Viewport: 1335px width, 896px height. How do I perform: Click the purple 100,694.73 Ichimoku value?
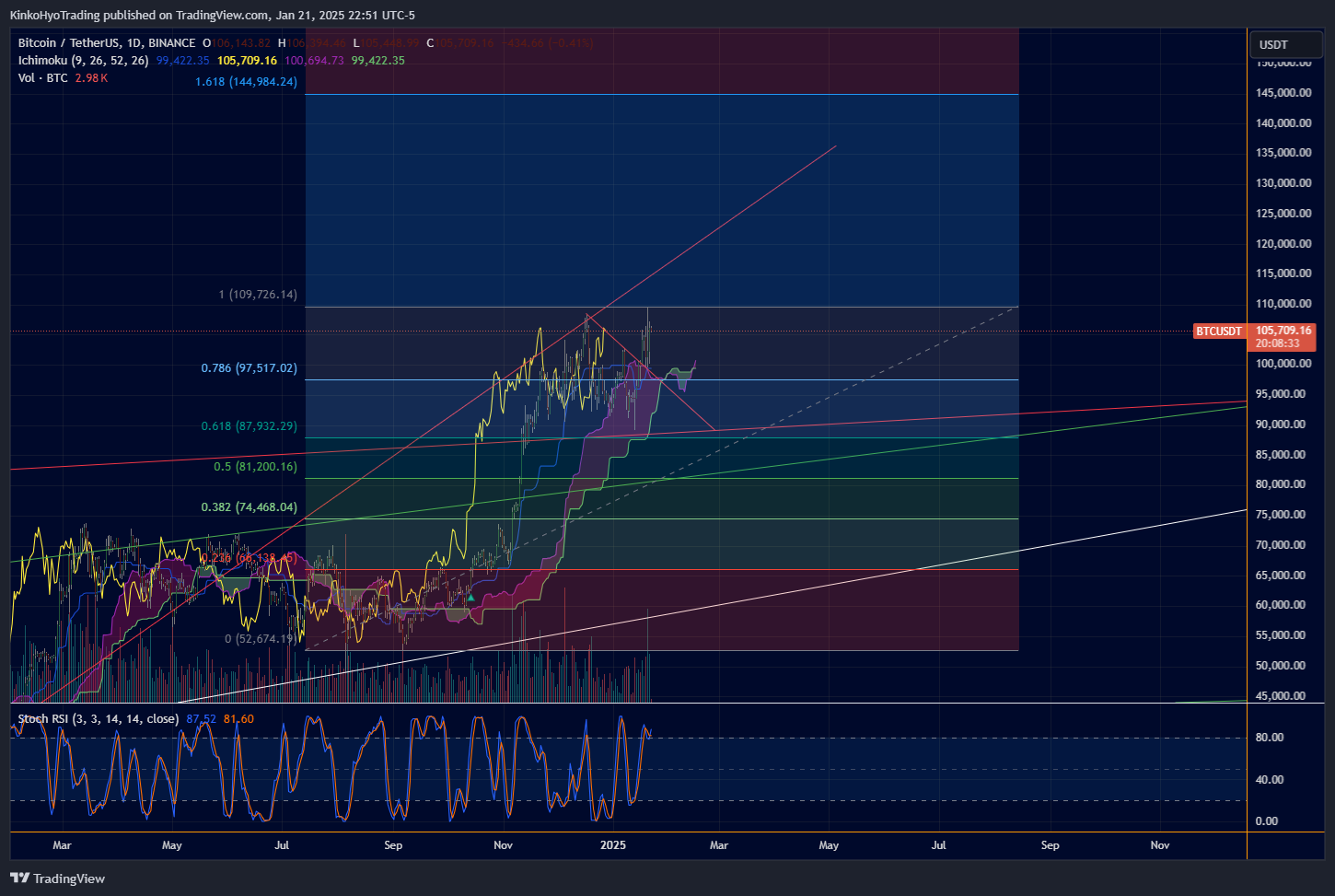(x=314, y=60)
